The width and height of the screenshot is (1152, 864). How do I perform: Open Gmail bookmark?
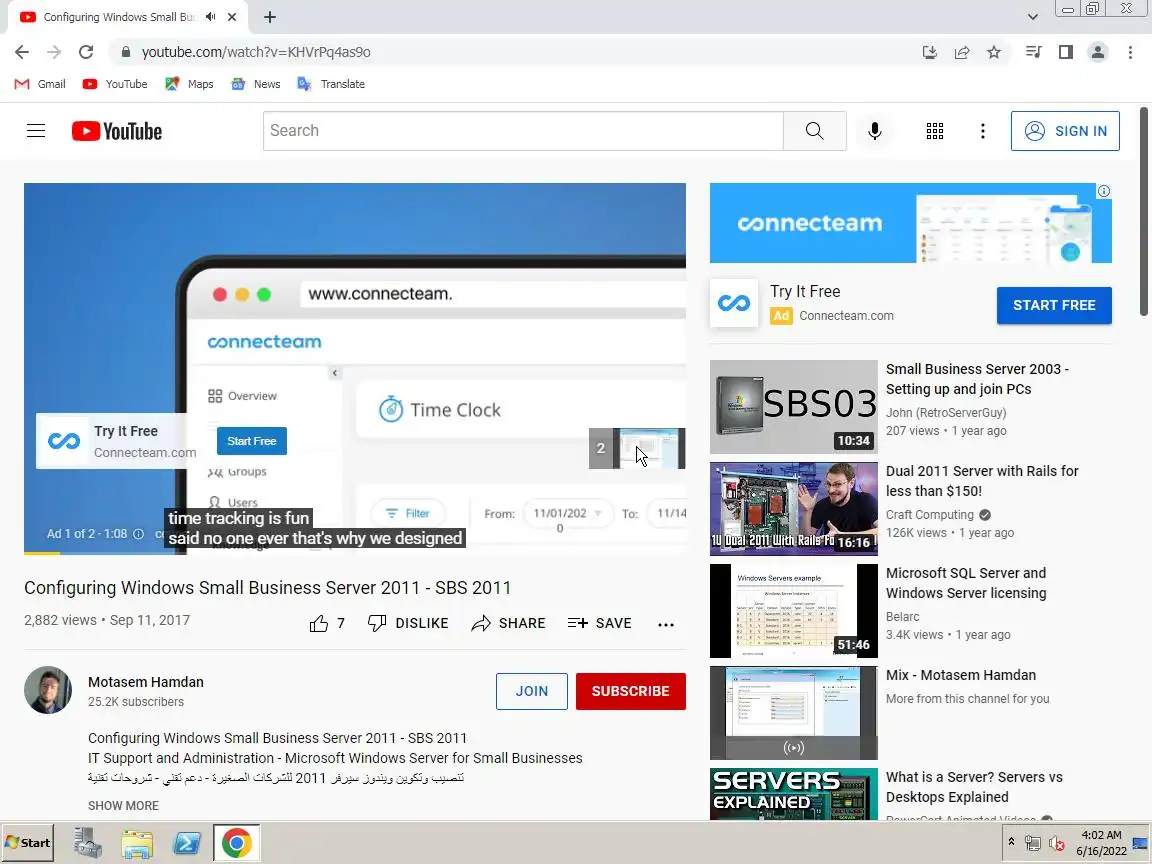coord(40,84)
